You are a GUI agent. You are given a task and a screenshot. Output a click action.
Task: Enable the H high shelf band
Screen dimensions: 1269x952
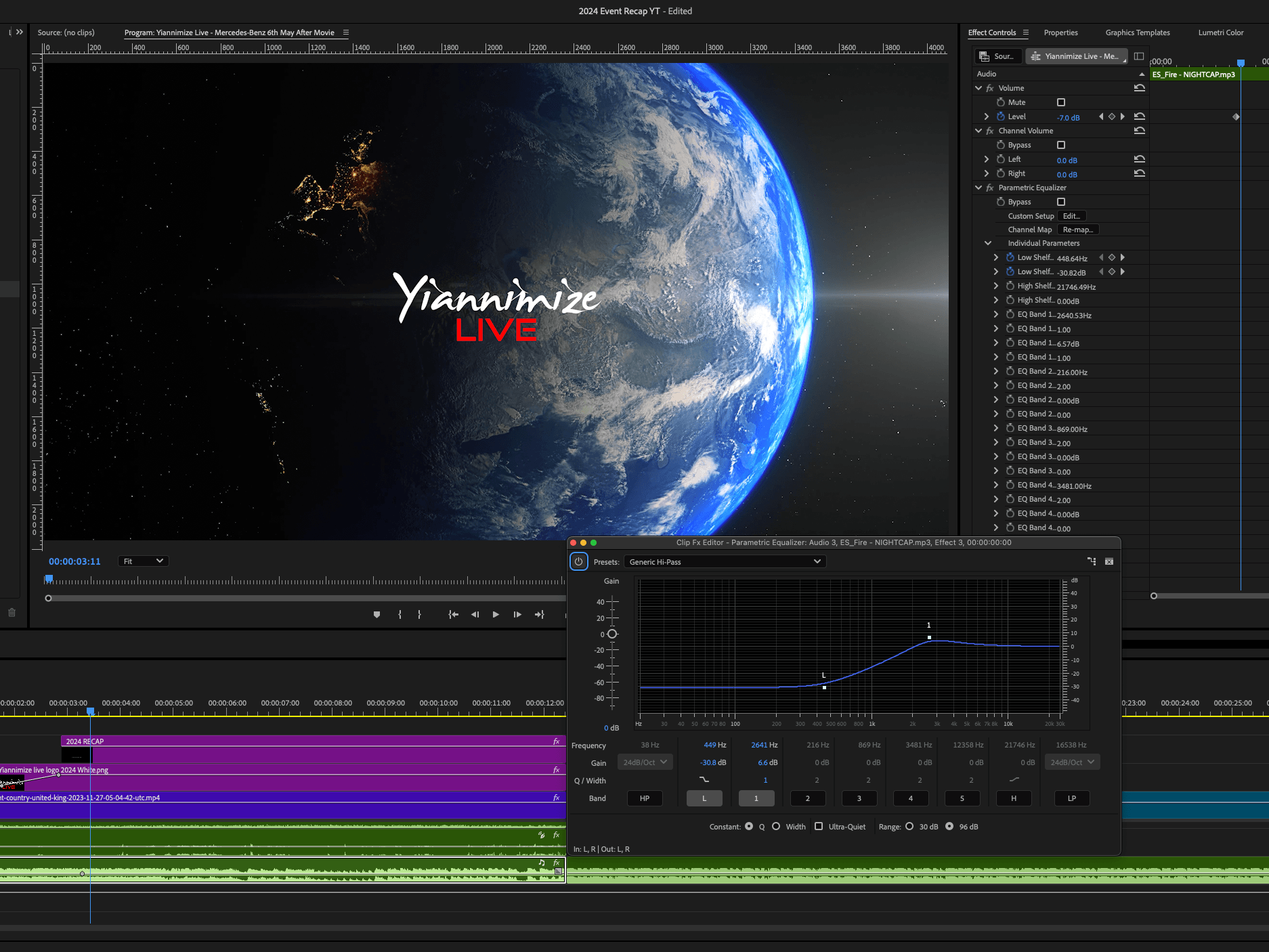(1014, 798)
